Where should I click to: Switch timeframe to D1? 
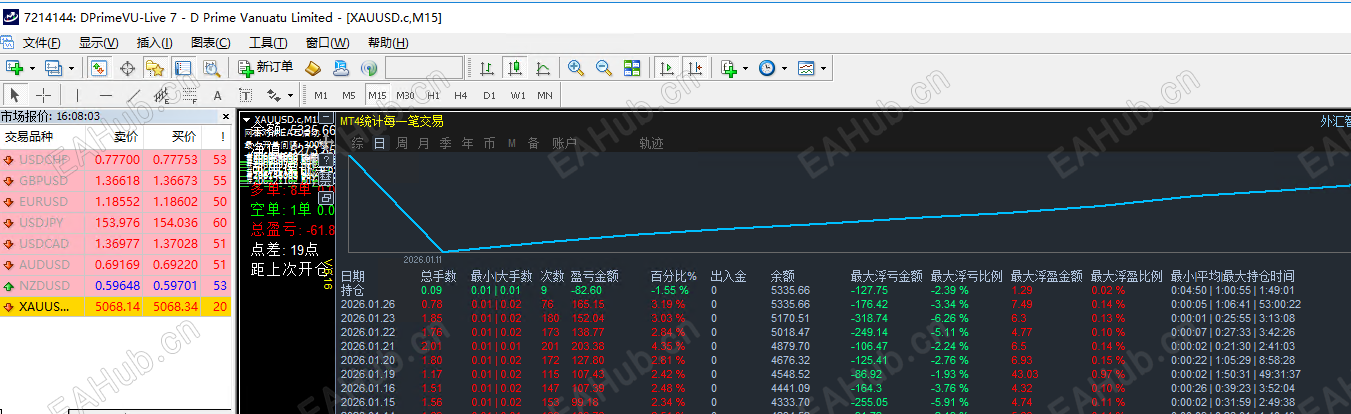pos(489,95)
